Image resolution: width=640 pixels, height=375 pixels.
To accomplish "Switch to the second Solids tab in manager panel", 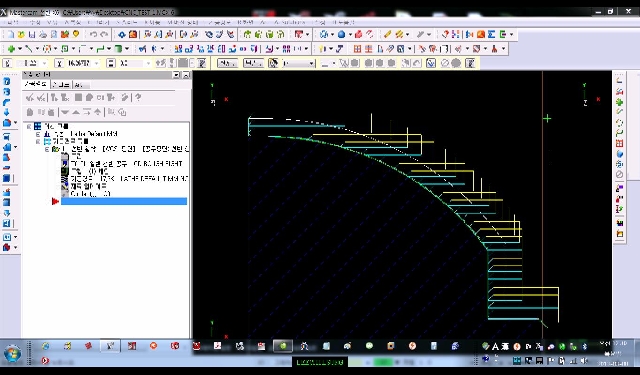I will [x=61, y=84].
